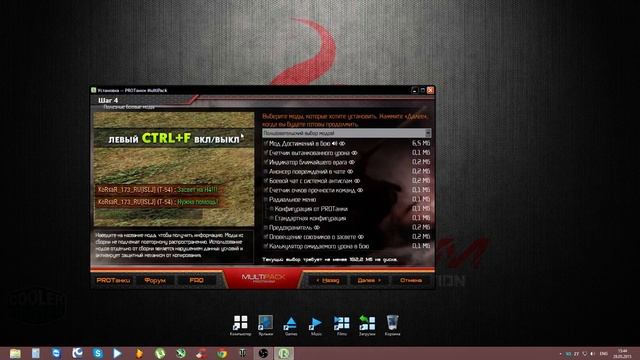
Task: Click the MULTIPACK logo in the footer
Action: click(x=263, y=278)
